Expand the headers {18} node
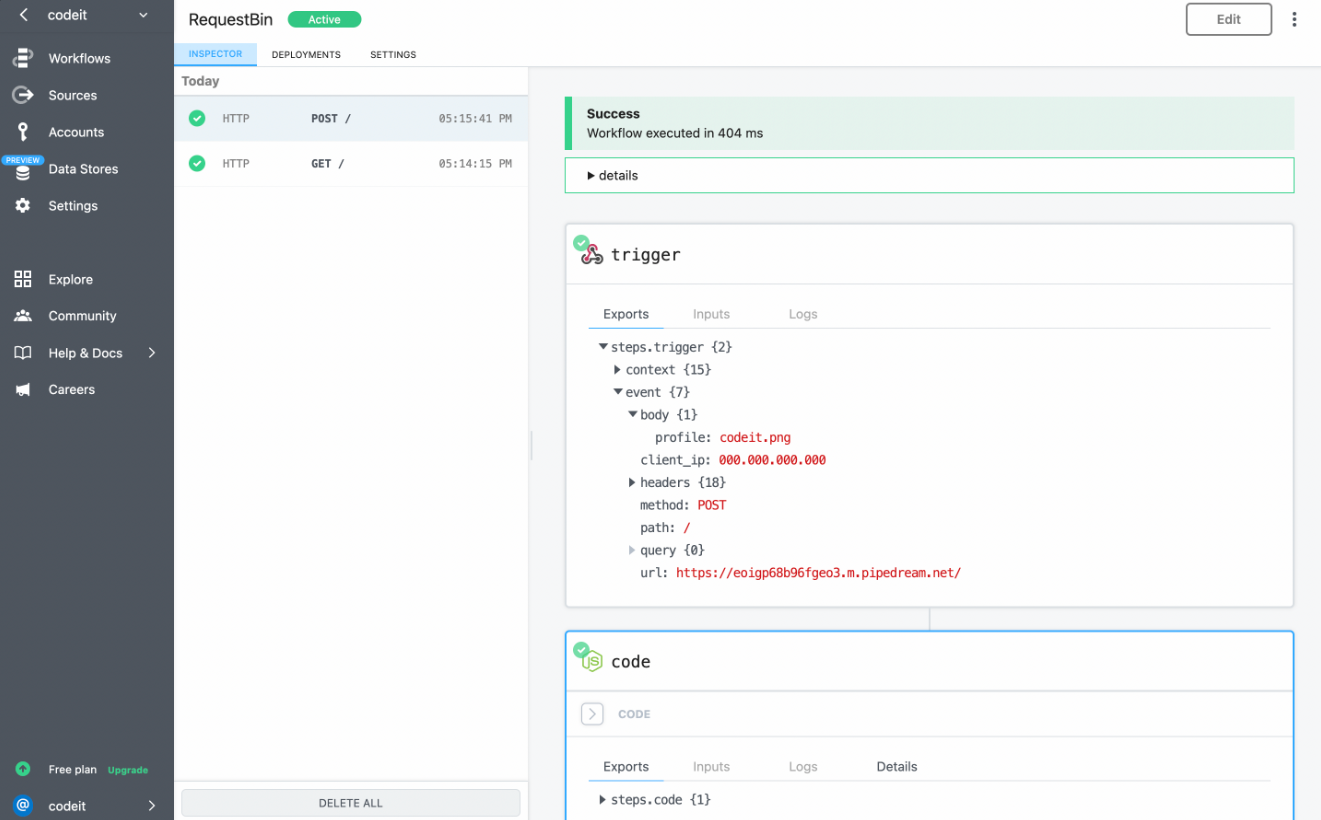The width and height of the screenshot is (1321, 820). click(632, 482)
